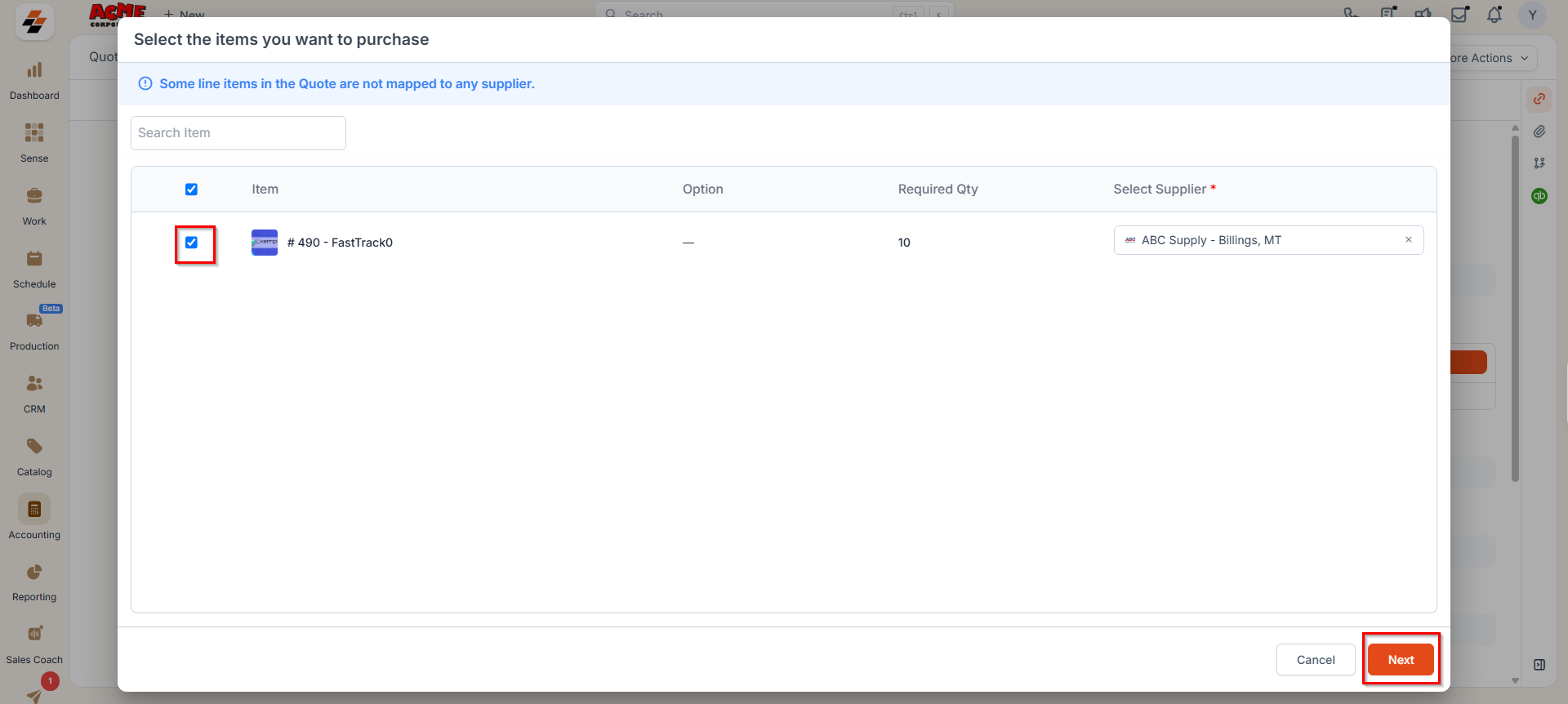Click the Select Supplier column header
This screenshot has height=704, width=1568.
[1165, 189]
